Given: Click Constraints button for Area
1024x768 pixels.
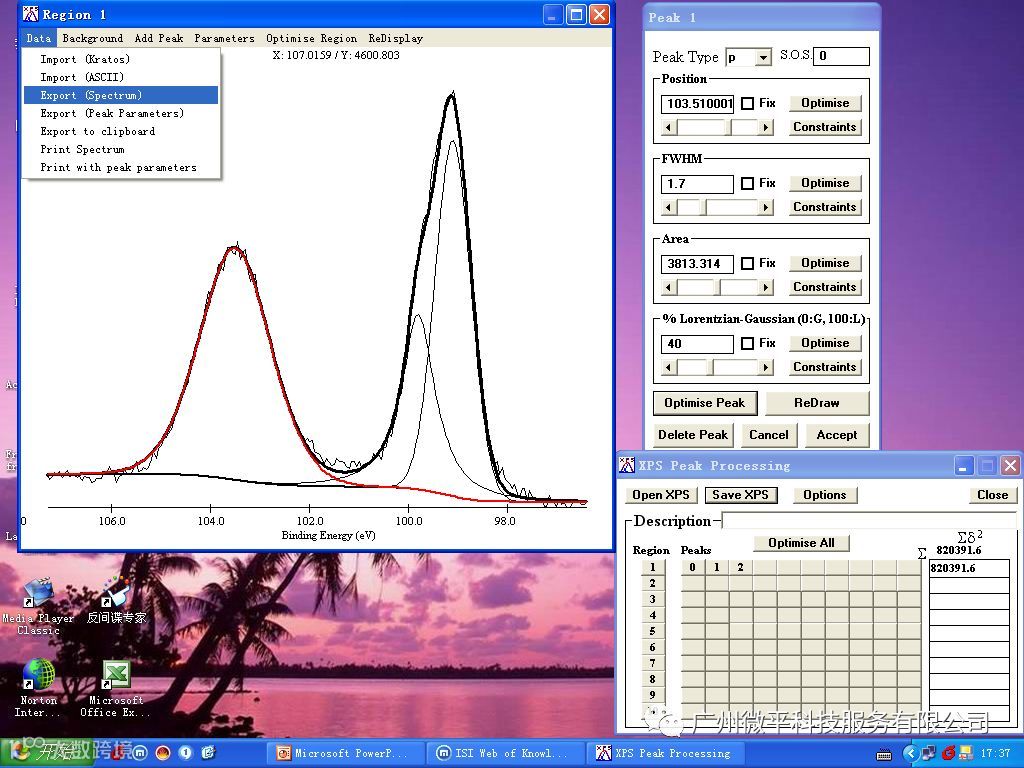Looking at the screenshot, I should [825, 287].
